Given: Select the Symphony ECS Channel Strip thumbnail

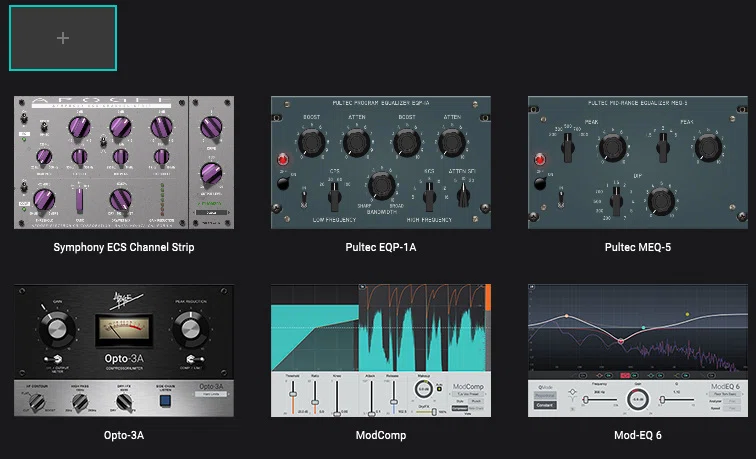Looking at the screenshot, I should pyautogui.click(x=124, y=162).
